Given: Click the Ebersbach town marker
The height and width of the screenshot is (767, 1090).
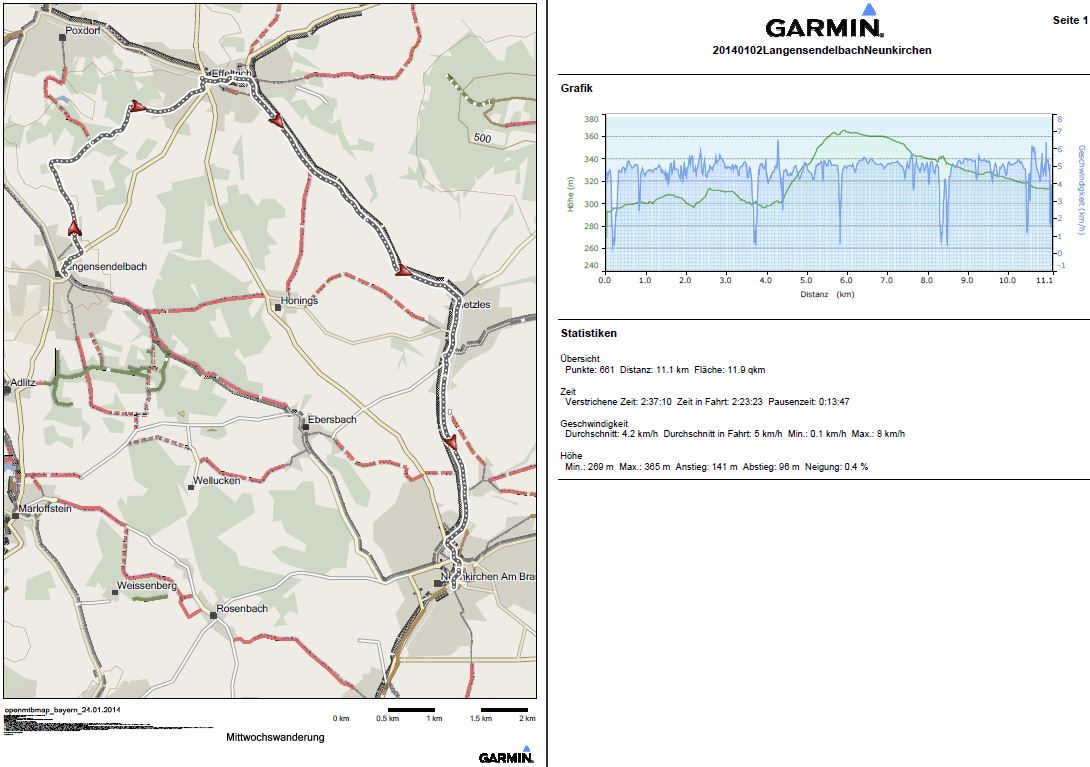Looking at the screenshot, I should [305, 427].
